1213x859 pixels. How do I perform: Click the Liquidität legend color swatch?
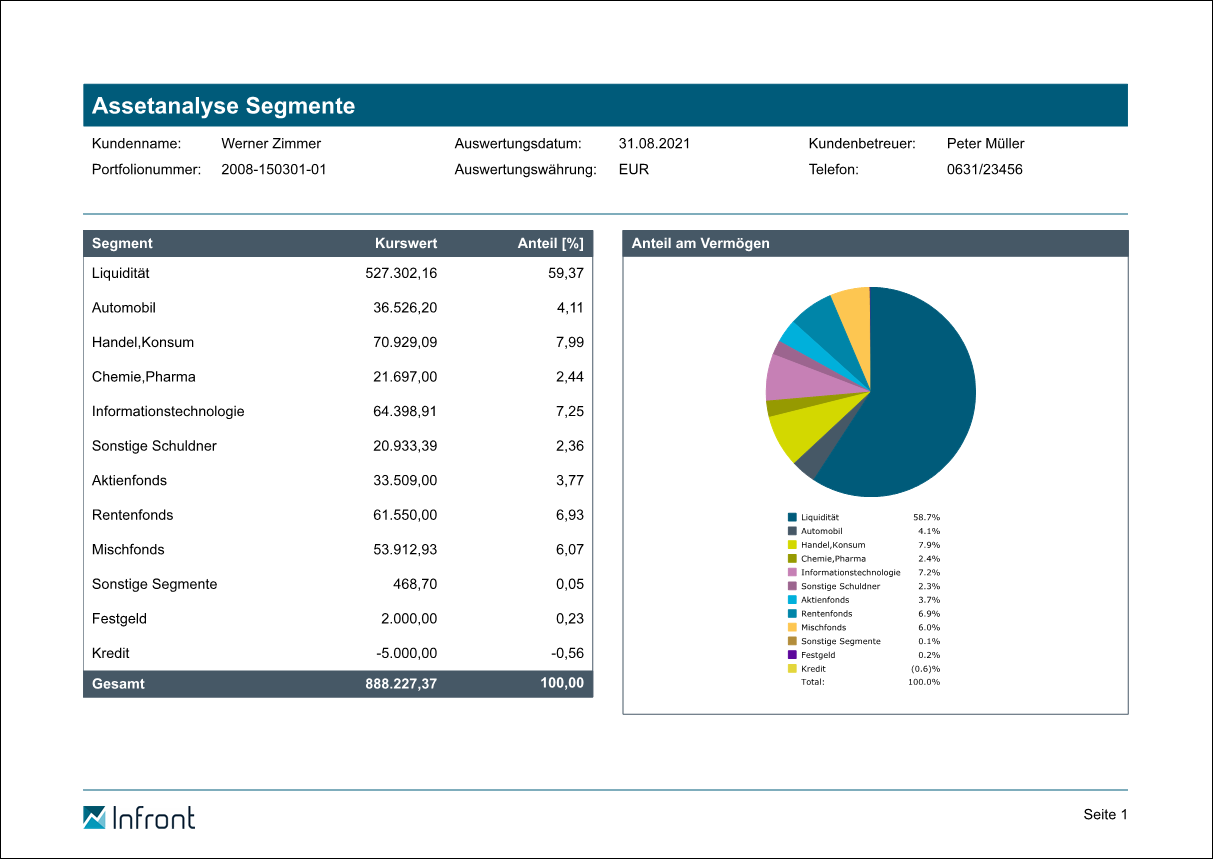pyautogui.click(x=792, y=517)
